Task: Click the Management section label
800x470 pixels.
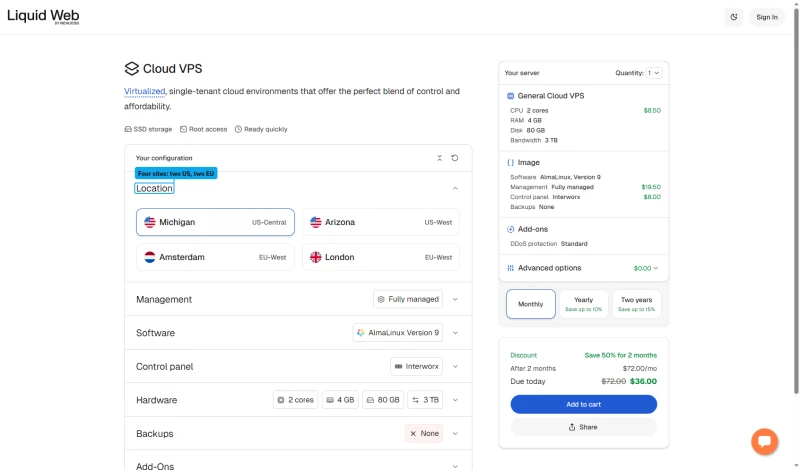Action: tap(164, 300)
